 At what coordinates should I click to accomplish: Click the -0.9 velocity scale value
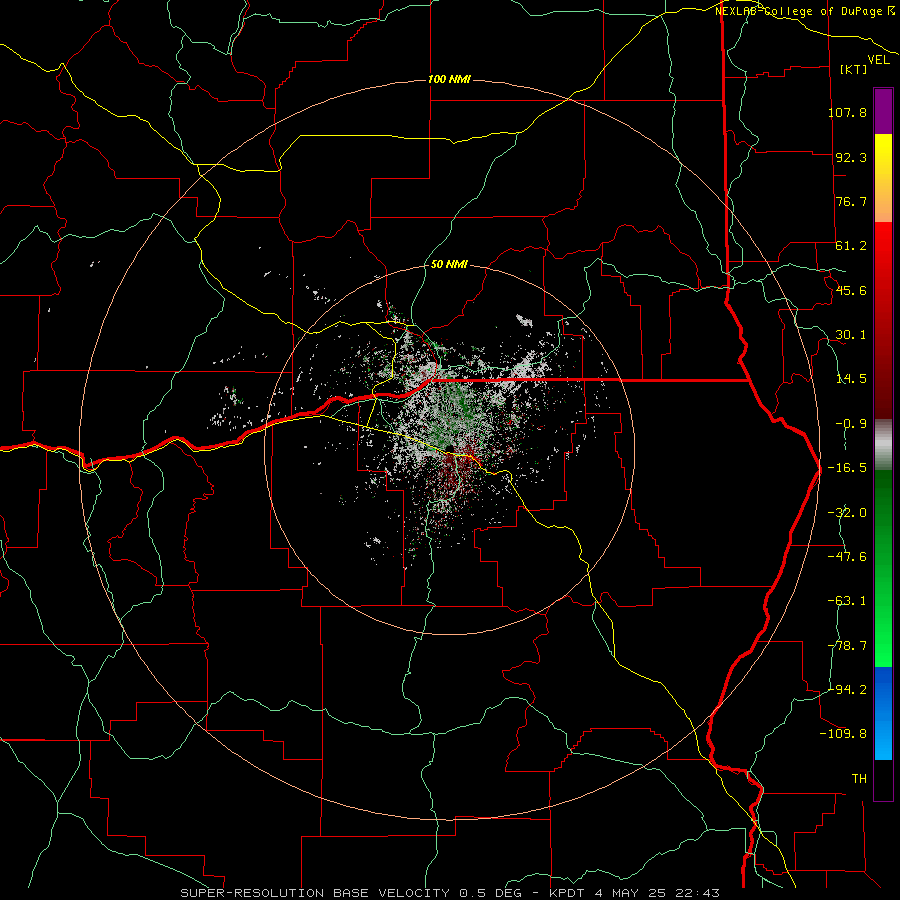851,424
